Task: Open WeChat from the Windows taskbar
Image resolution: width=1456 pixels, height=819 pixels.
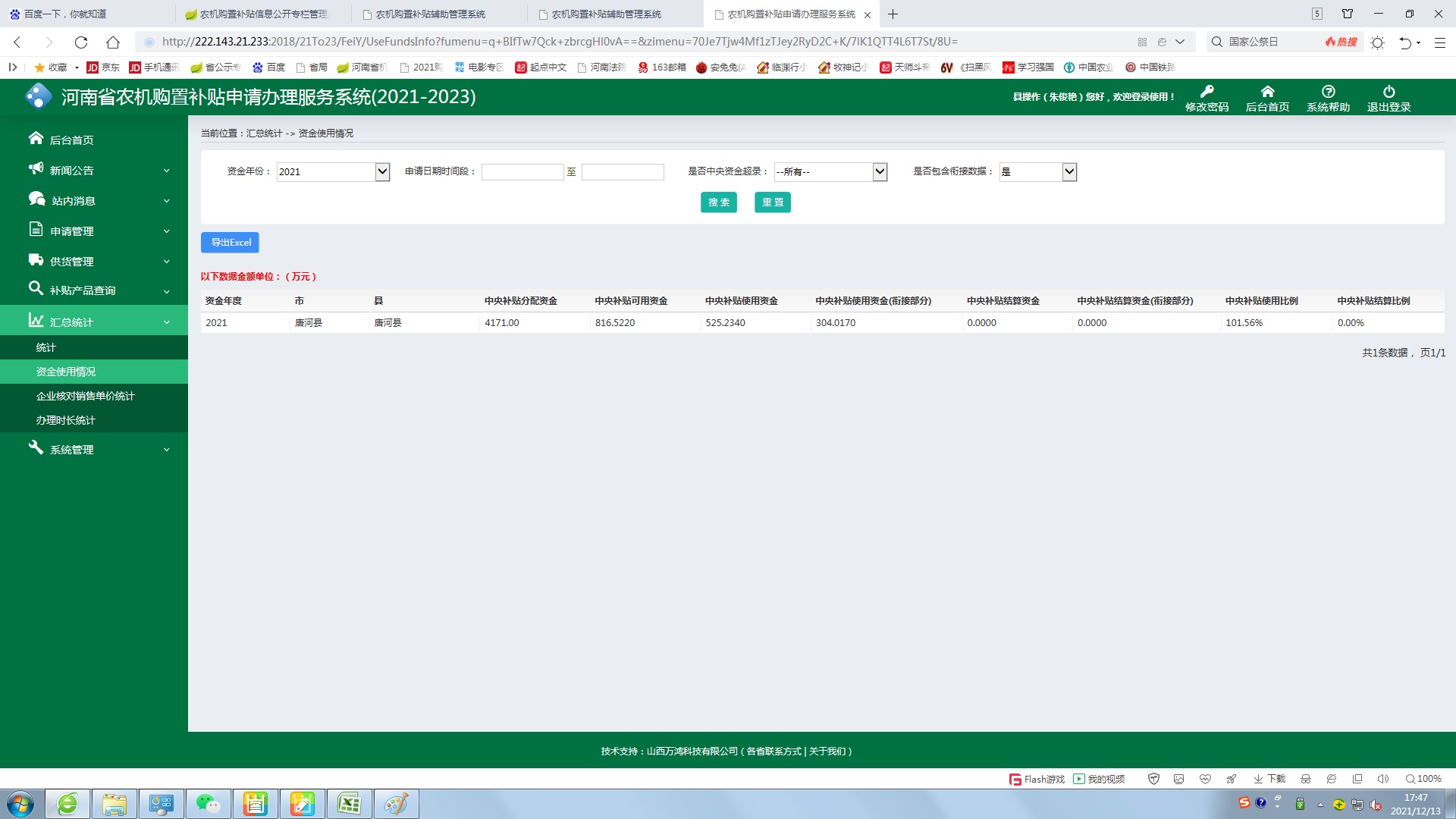Action: 208,804
